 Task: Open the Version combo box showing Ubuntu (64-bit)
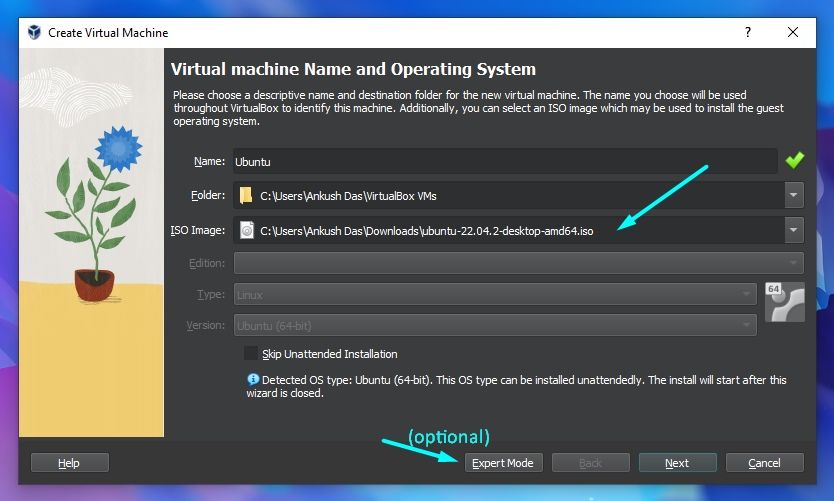495,325
